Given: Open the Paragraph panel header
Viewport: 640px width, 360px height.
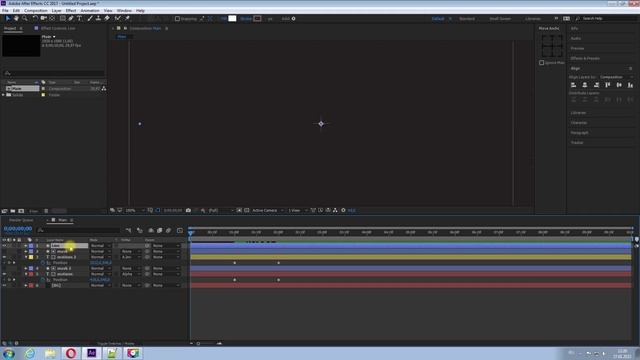Looking at the screenshot, I should click(579, 133).
